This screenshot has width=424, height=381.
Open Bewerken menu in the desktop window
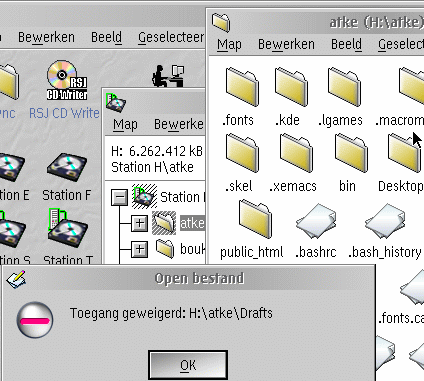pos(46,37)
